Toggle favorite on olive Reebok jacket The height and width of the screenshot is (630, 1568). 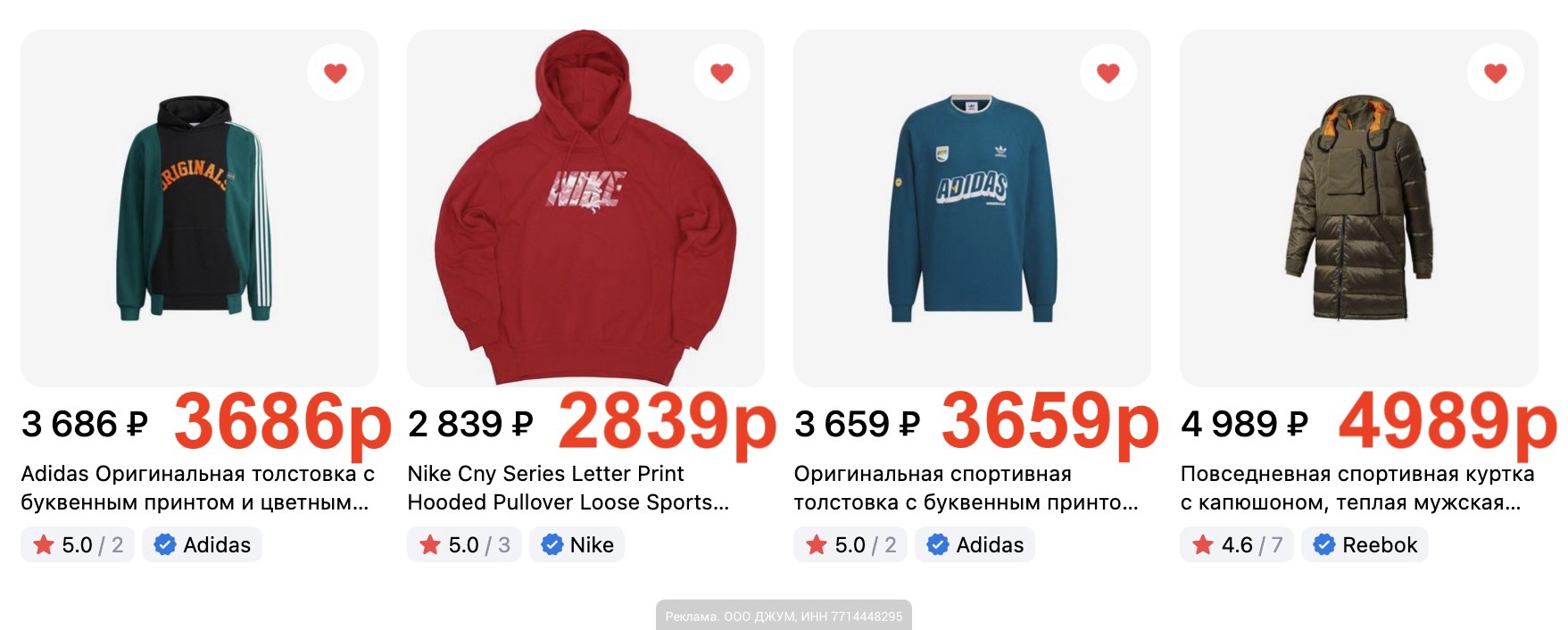coord(1495,72)
